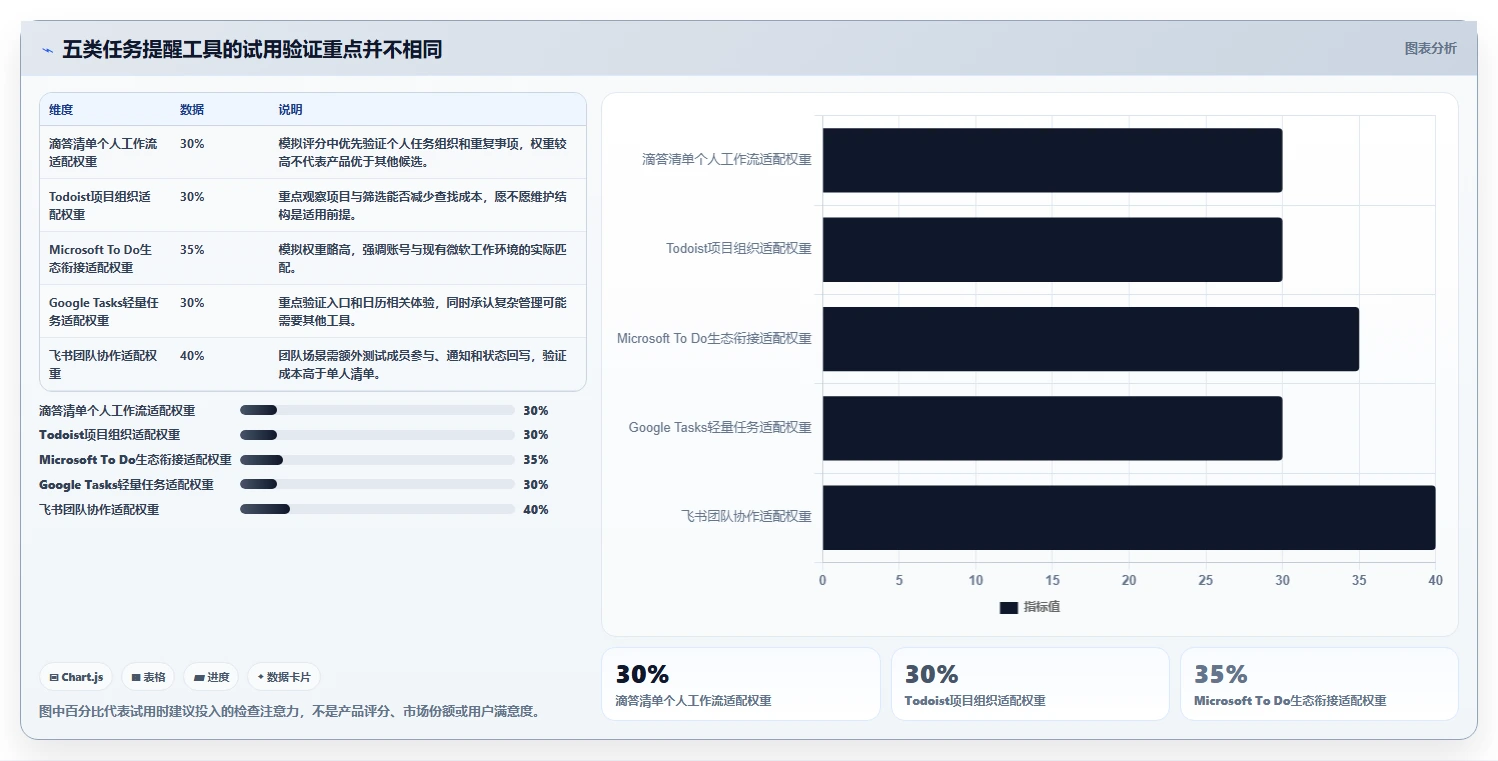Click the chart bar for 滴答清单个人工作流适配权重

tap(1052, 160)
